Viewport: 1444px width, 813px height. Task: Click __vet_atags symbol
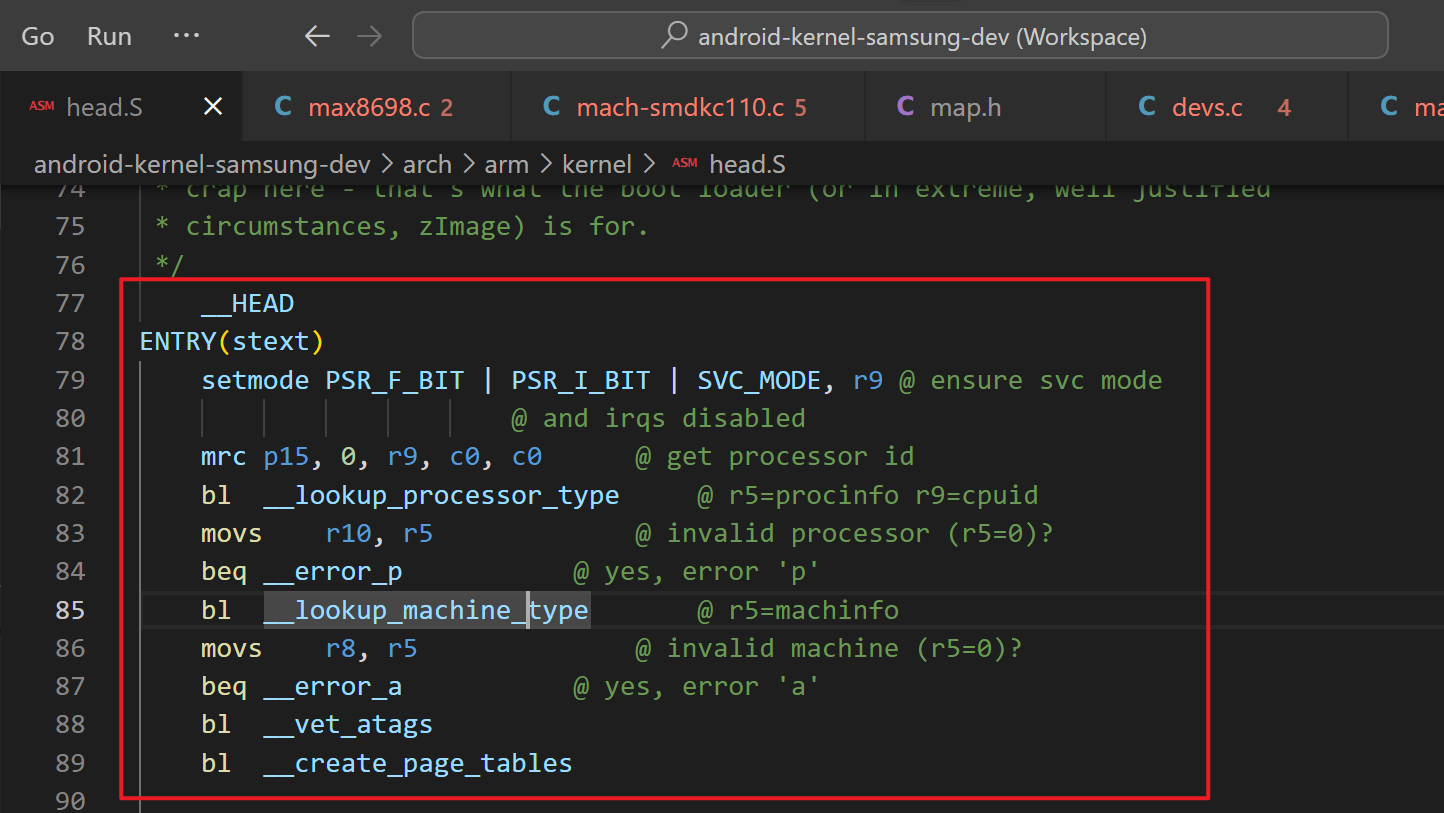pos(348,725)
